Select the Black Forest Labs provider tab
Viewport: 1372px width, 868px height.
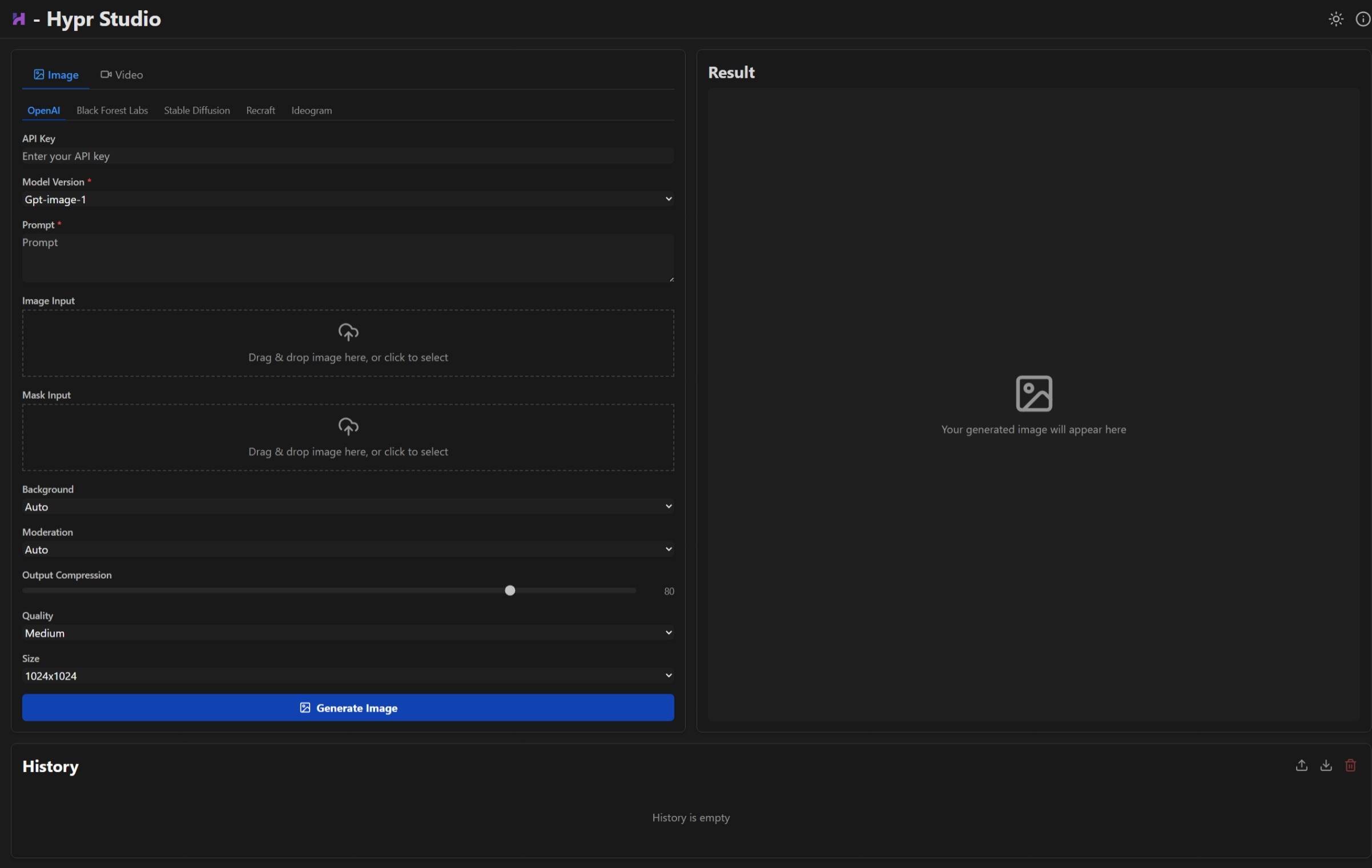click(112, 111)
